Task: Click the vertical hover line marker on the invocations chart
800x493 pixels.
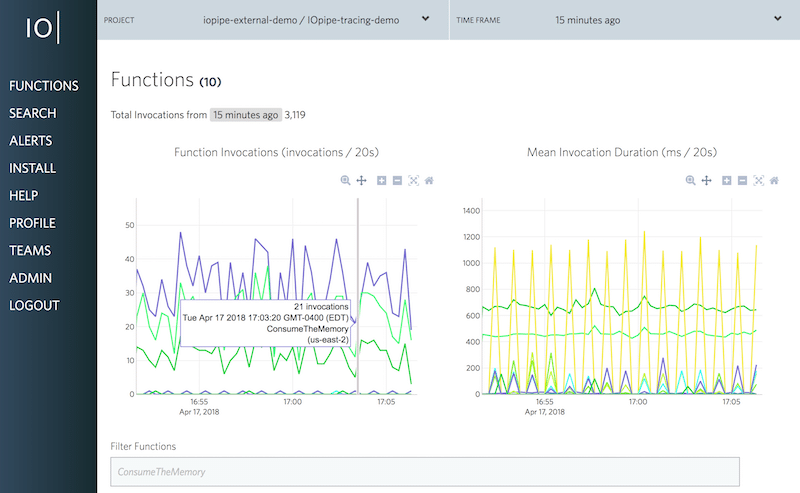Action: 358,296
